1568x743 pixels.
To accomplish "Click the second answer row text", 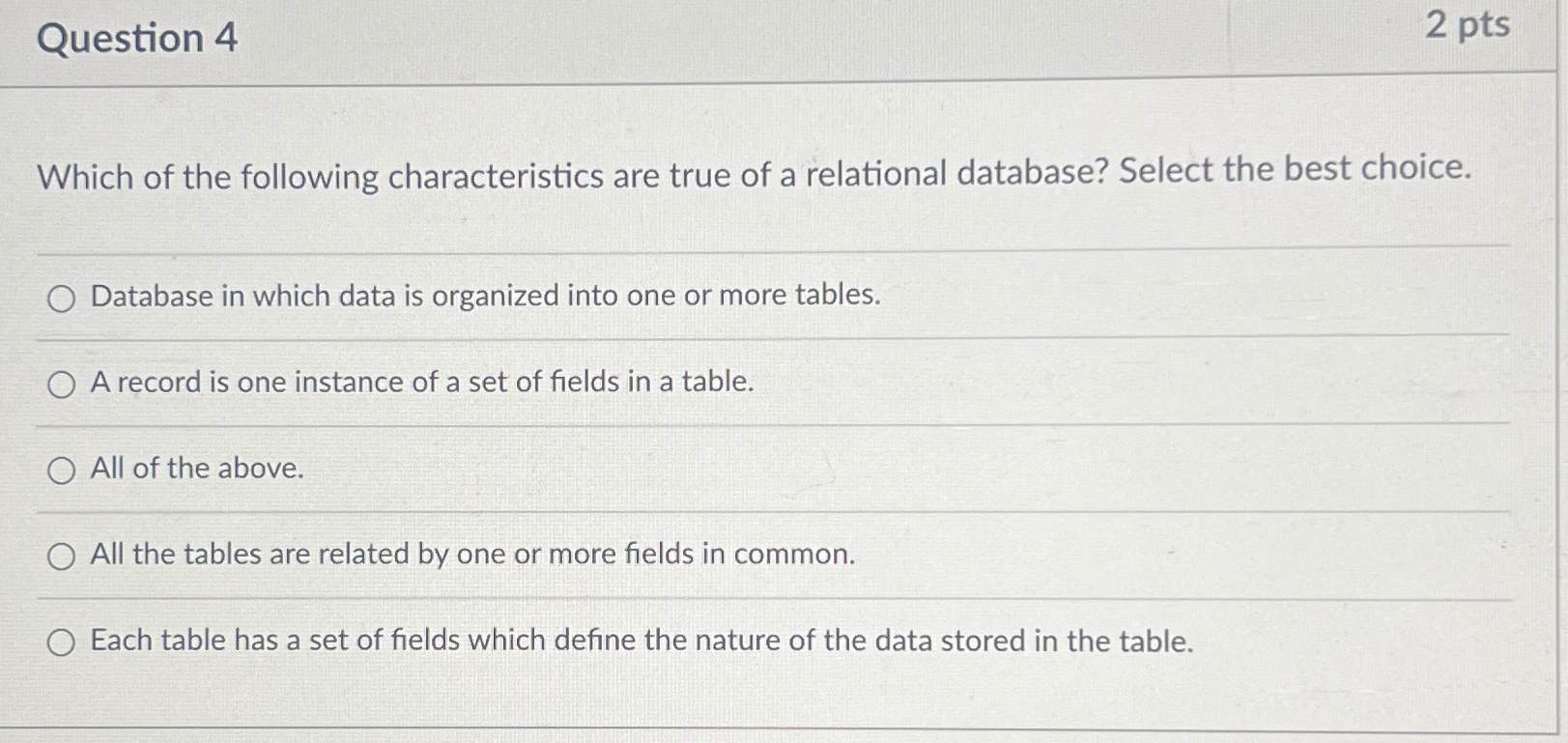I will (420, 383).
